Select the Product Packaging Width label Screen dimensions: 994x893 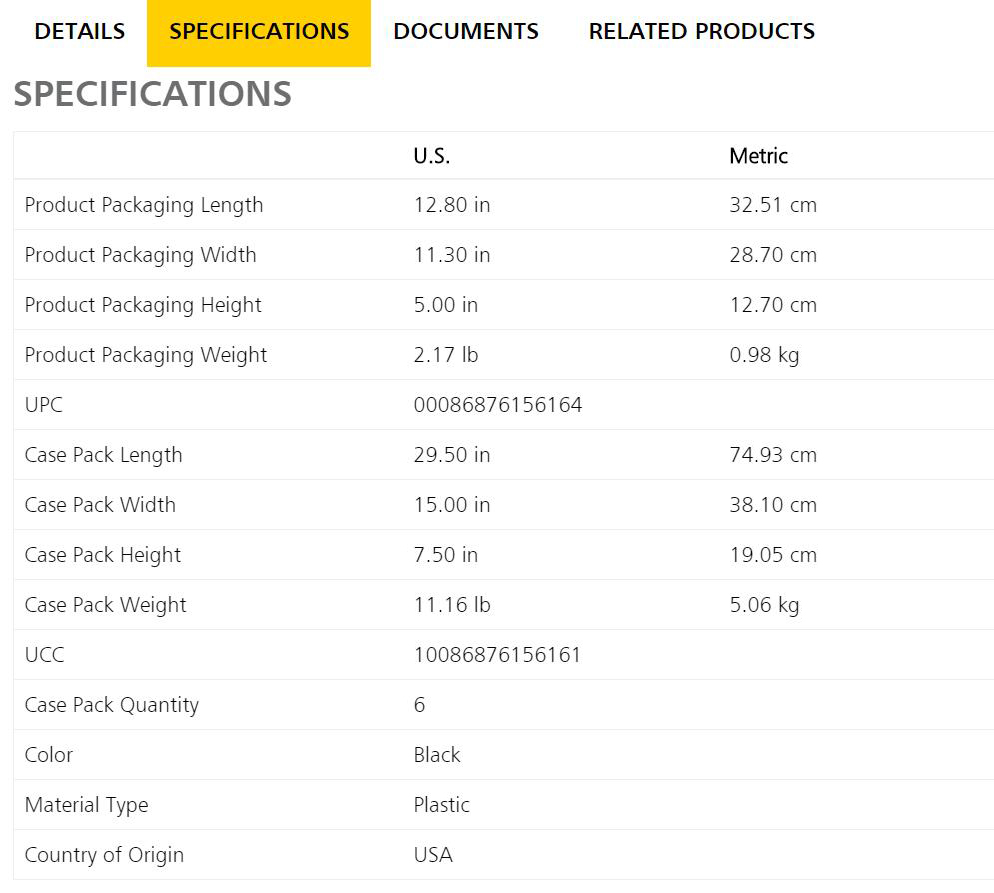coord(140,255)
